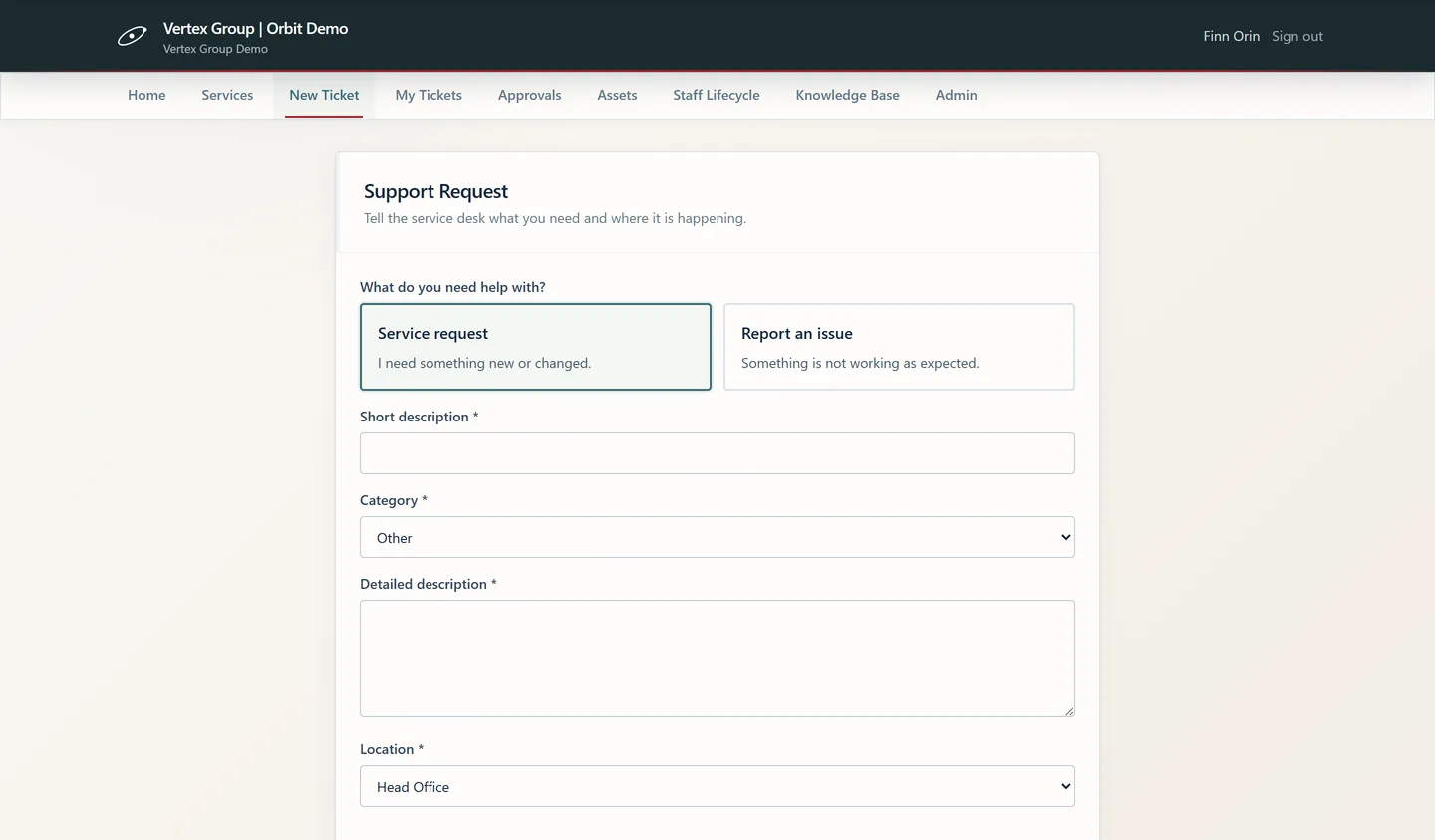
Task: Open the My Tickets tab
Action: point(429,95)
